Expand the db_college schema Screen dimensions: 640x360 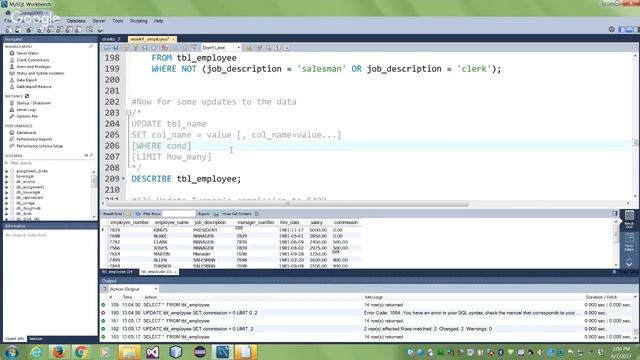tap(7, 203)
